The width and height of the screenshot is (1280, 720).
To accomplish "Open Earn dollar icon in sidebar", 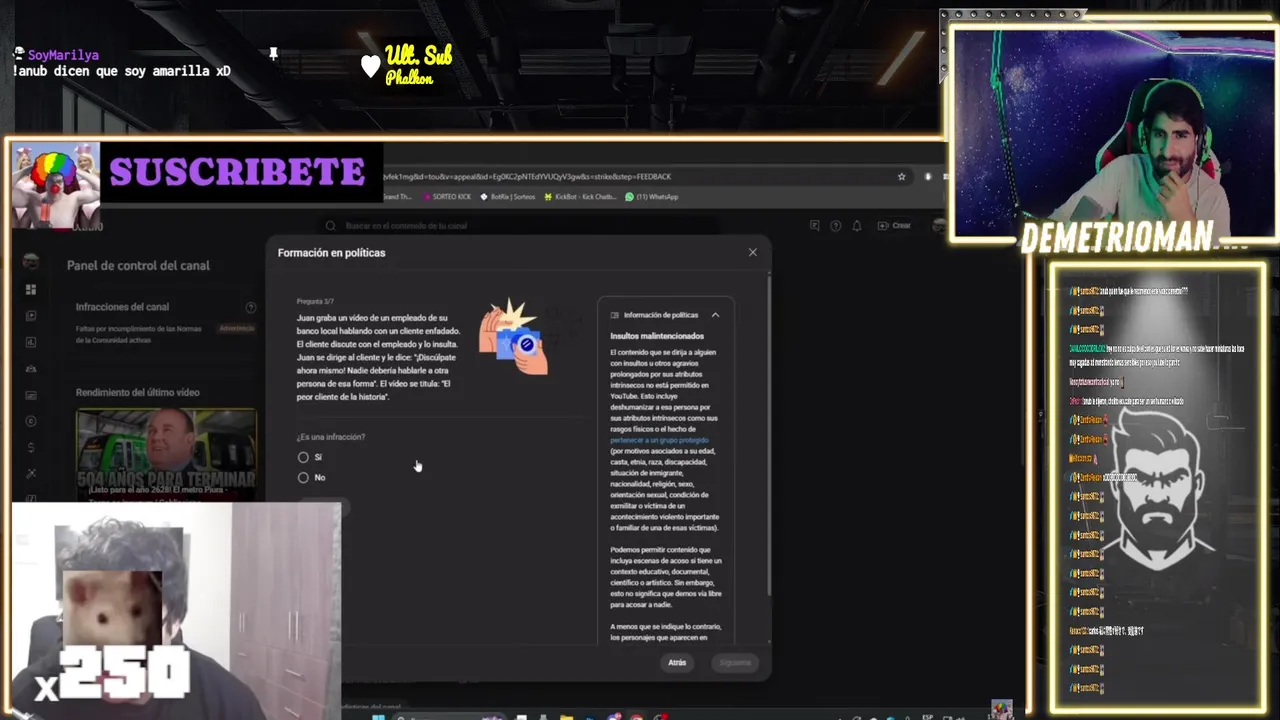I will tap(31, 447).
